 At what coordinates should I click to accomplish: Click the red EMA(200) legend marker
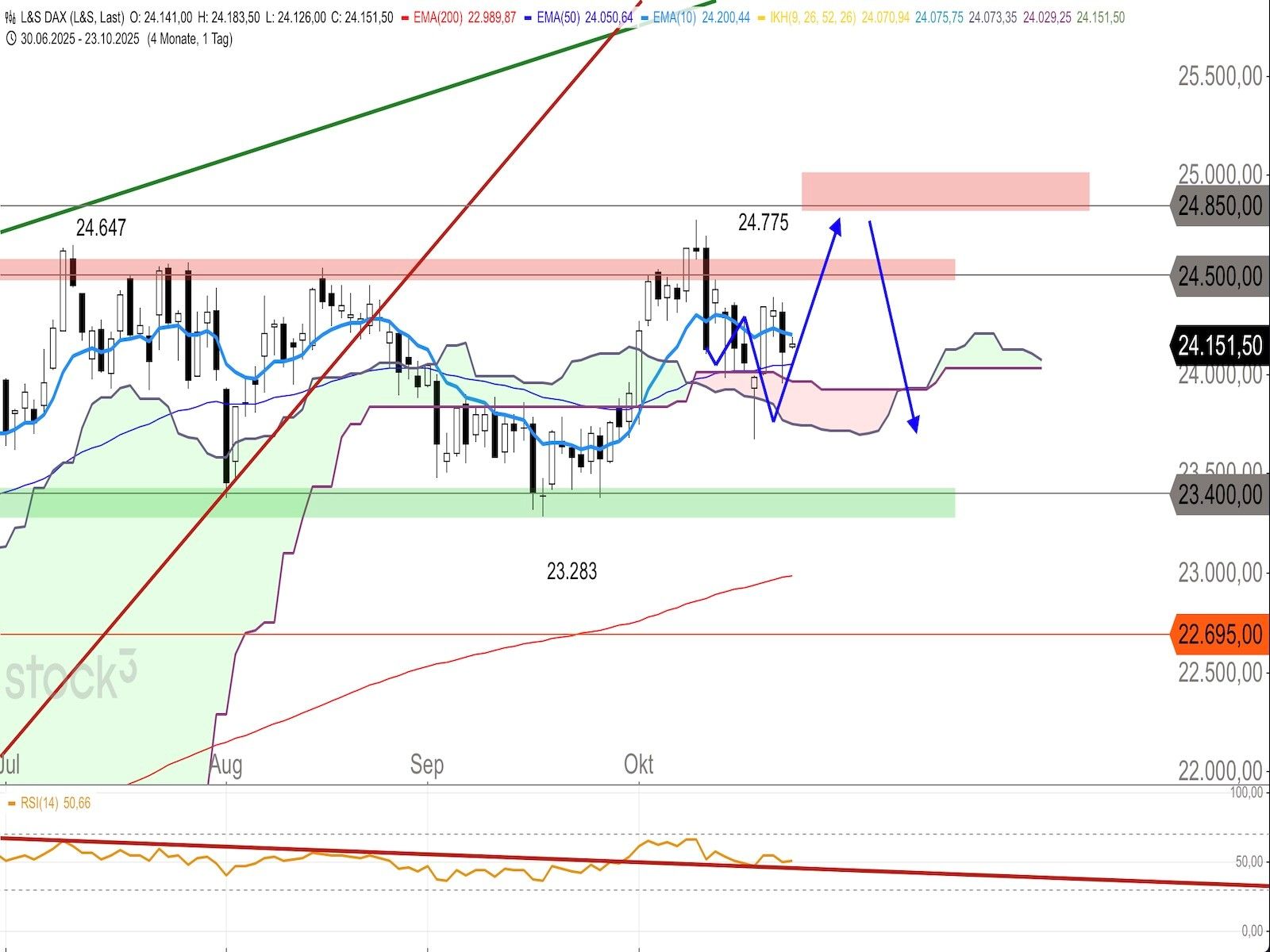406,17
